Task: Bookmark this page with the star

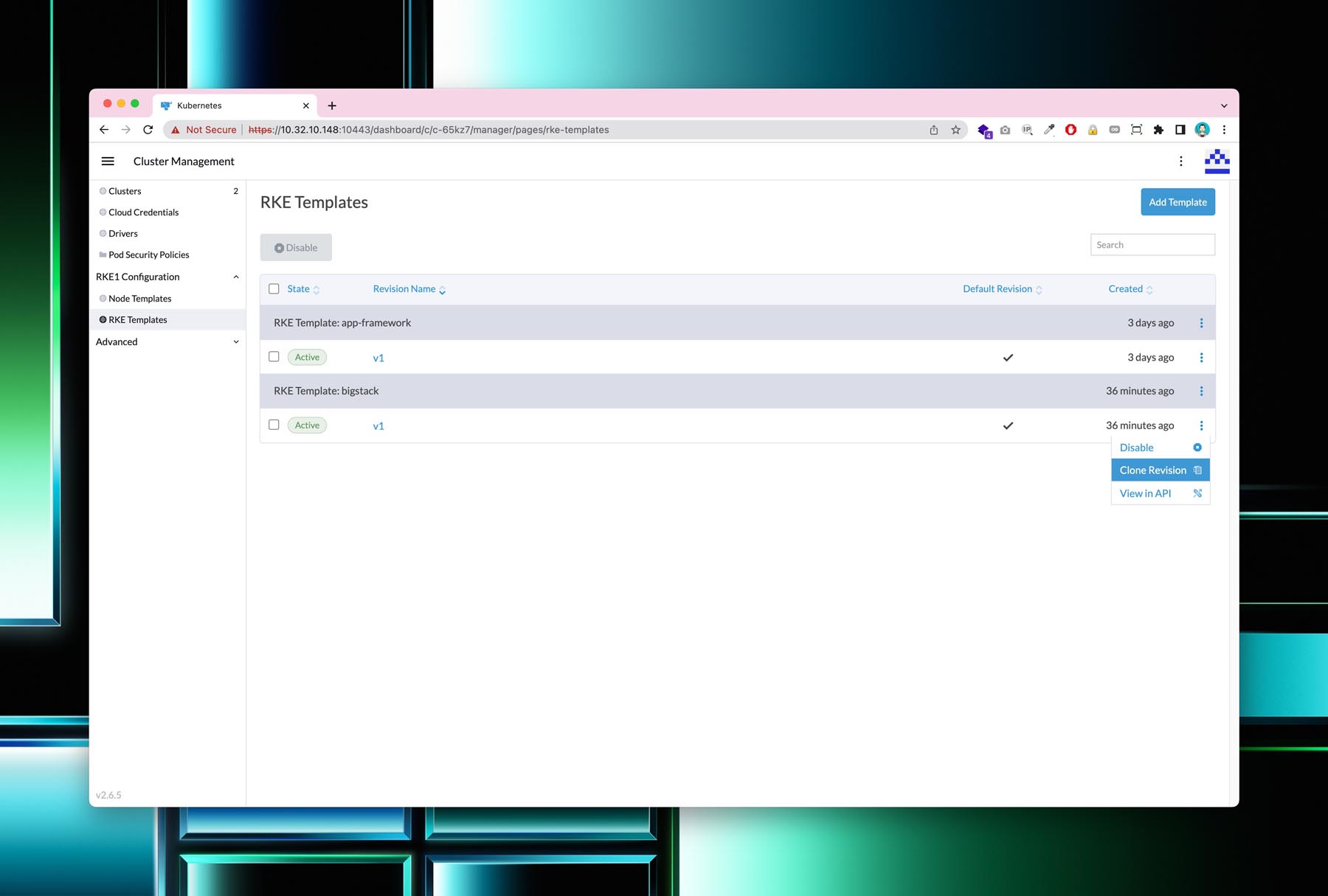Action: pyautogui.click(x=955, y=130)
